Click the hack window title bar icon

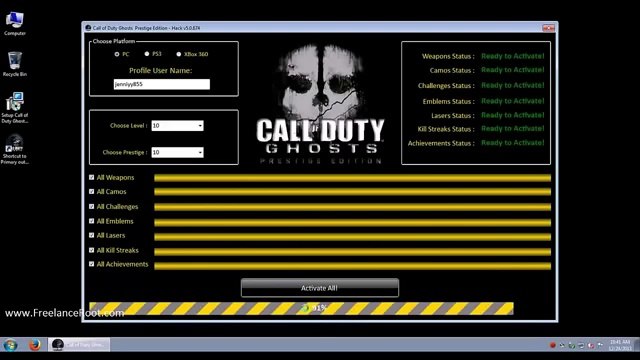tap(88, 28)
